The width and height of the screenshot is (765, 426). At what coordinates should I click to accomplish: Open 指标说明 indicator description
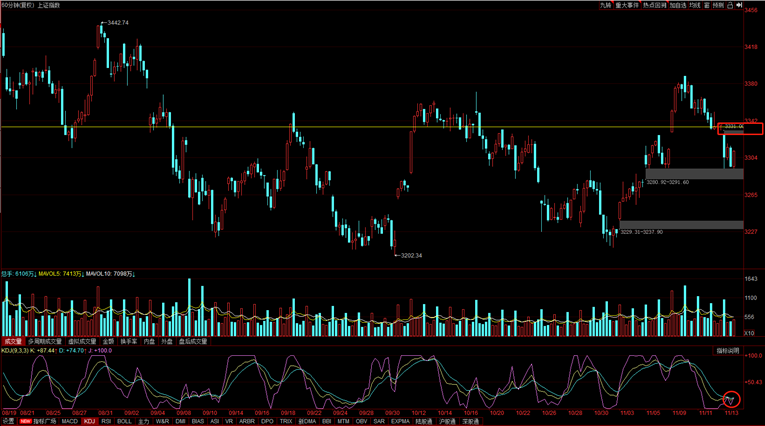pos(727,351)
